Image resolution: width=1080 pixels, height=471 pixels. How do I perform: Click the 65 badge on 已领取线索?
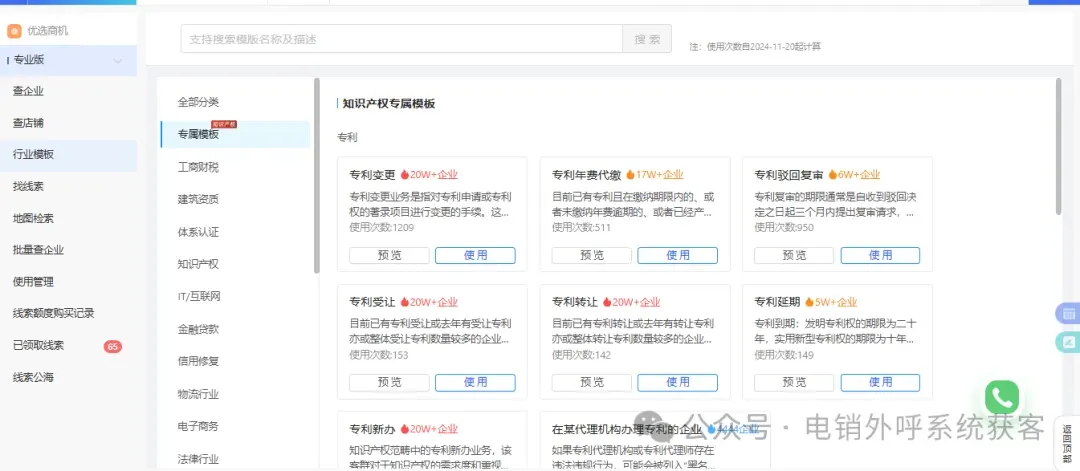click(113, 346)
